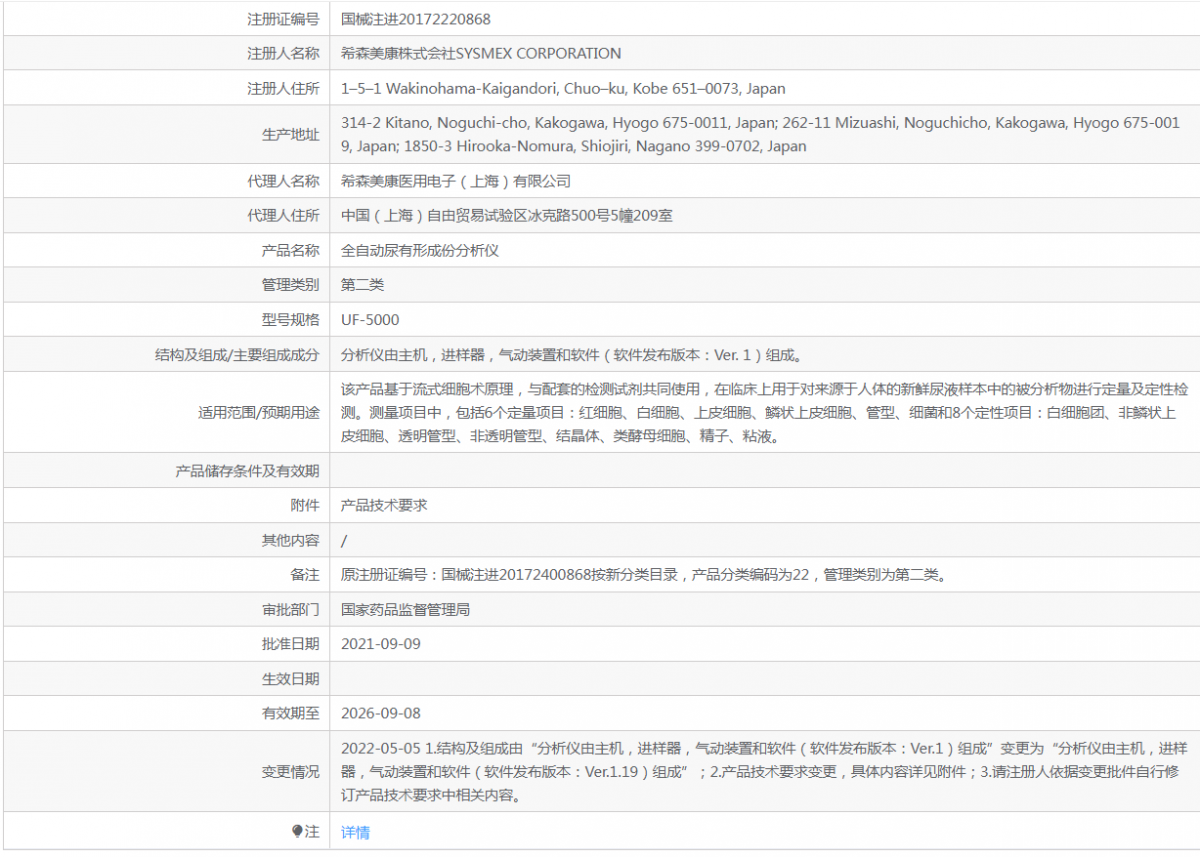Click the 第二类 management category value

tap(362, 285)
